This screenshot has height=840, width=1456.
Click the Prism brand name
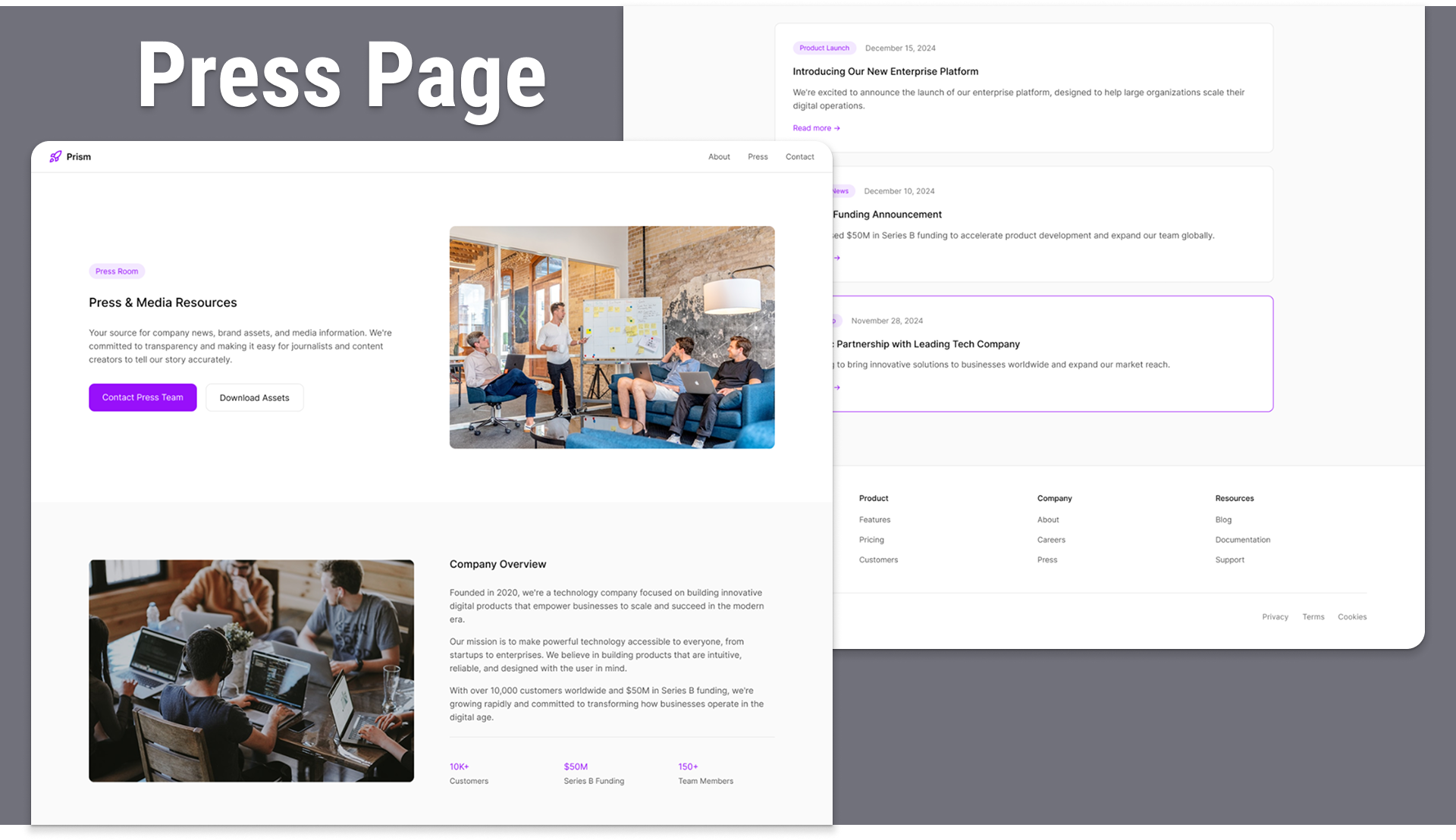78,157
